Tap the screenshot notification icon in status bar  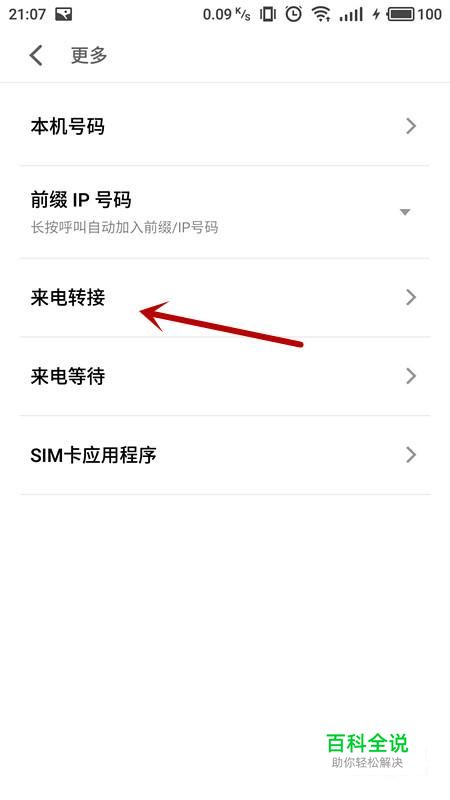[x=63, y=14]
